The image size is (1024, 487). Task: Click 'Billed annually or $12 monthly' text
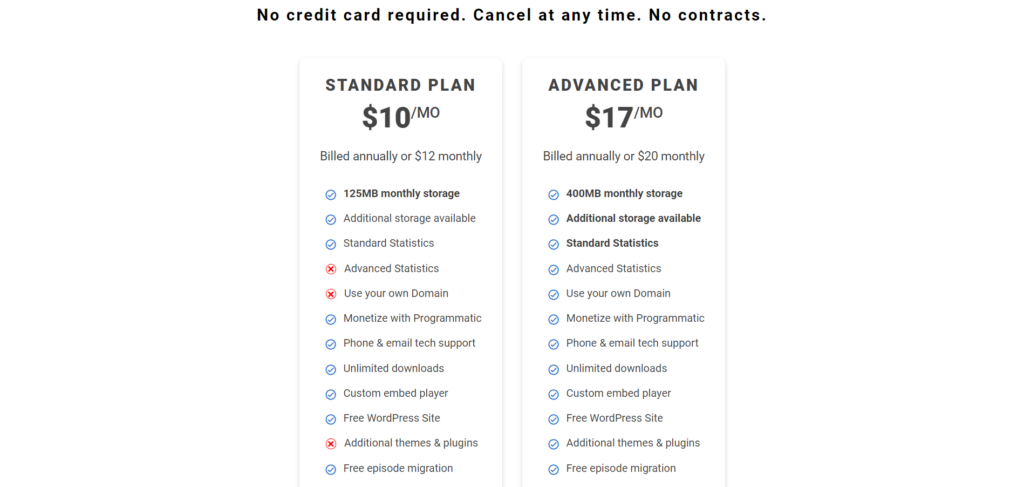coord(400,156)
